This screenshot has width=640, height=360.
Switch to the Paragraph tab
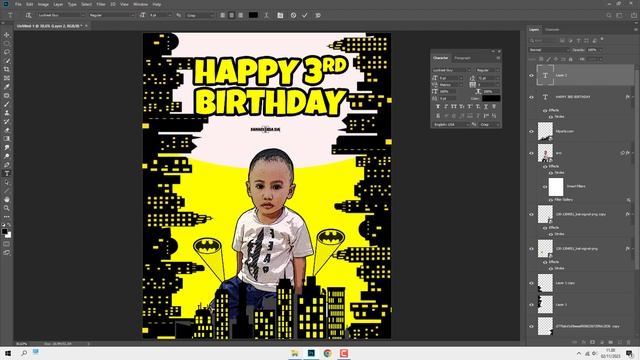click(462, 58)
